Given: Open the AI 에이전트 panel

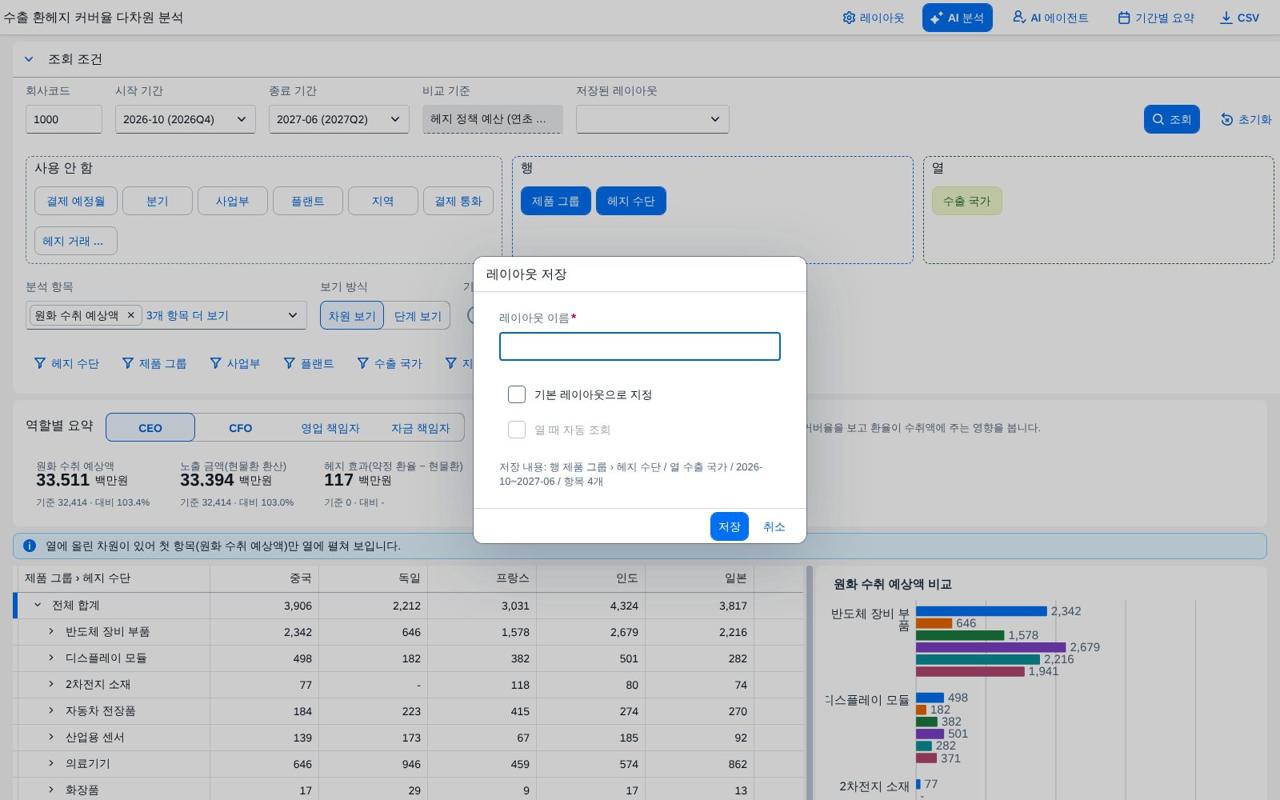Looking at the screenshot, I should pos(1050,18).
